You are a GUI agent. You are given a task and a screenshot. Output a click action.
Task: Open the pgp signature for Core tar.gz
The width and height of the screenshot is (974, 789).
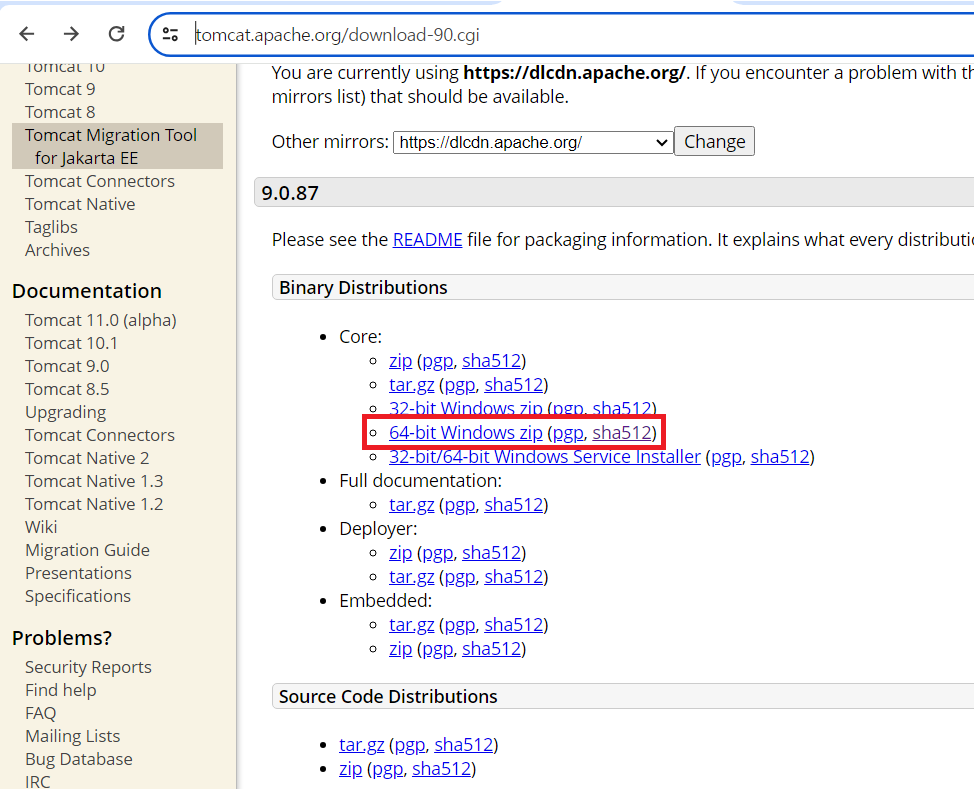[x=459, y=384]
